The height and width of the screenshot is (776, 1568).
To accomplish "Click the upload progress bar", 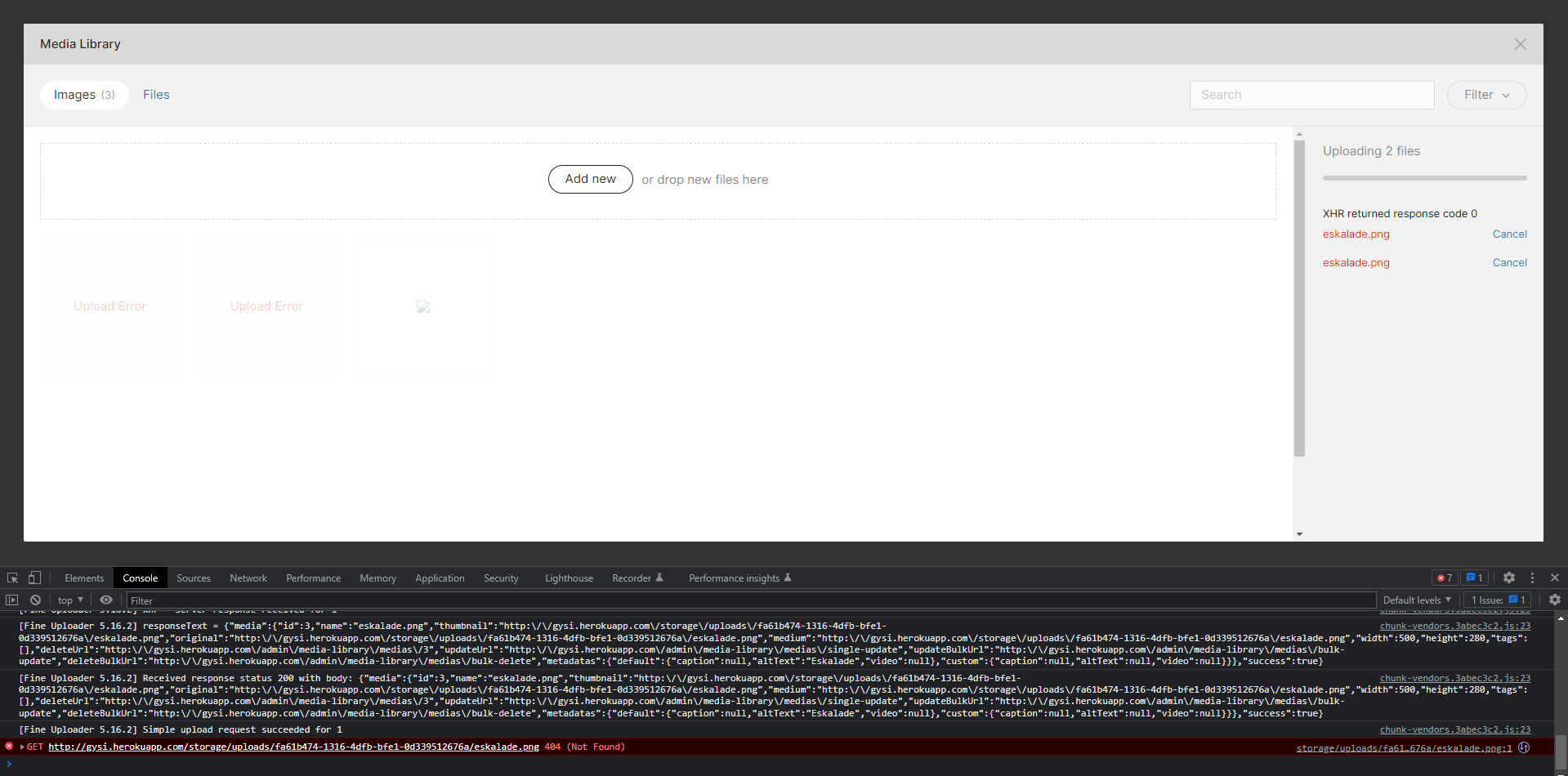I will [1424, 177].
